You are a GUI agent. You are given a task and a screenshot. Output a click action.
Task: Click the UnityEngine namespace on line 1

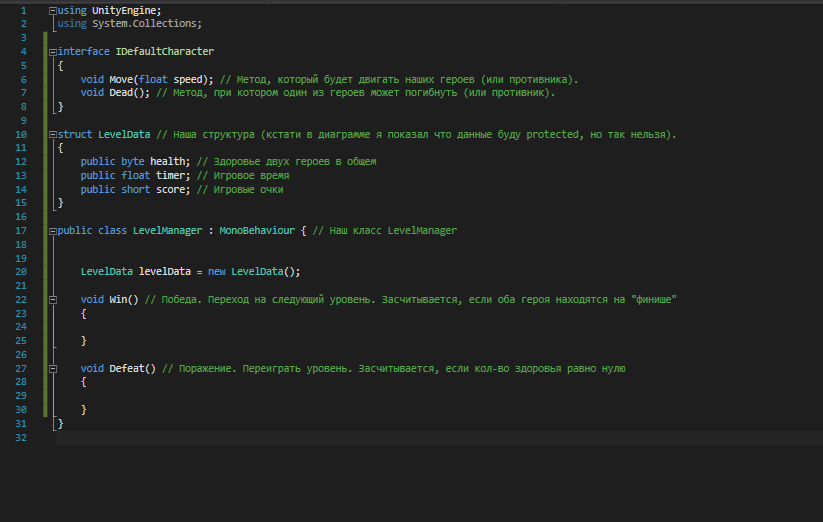126,10
